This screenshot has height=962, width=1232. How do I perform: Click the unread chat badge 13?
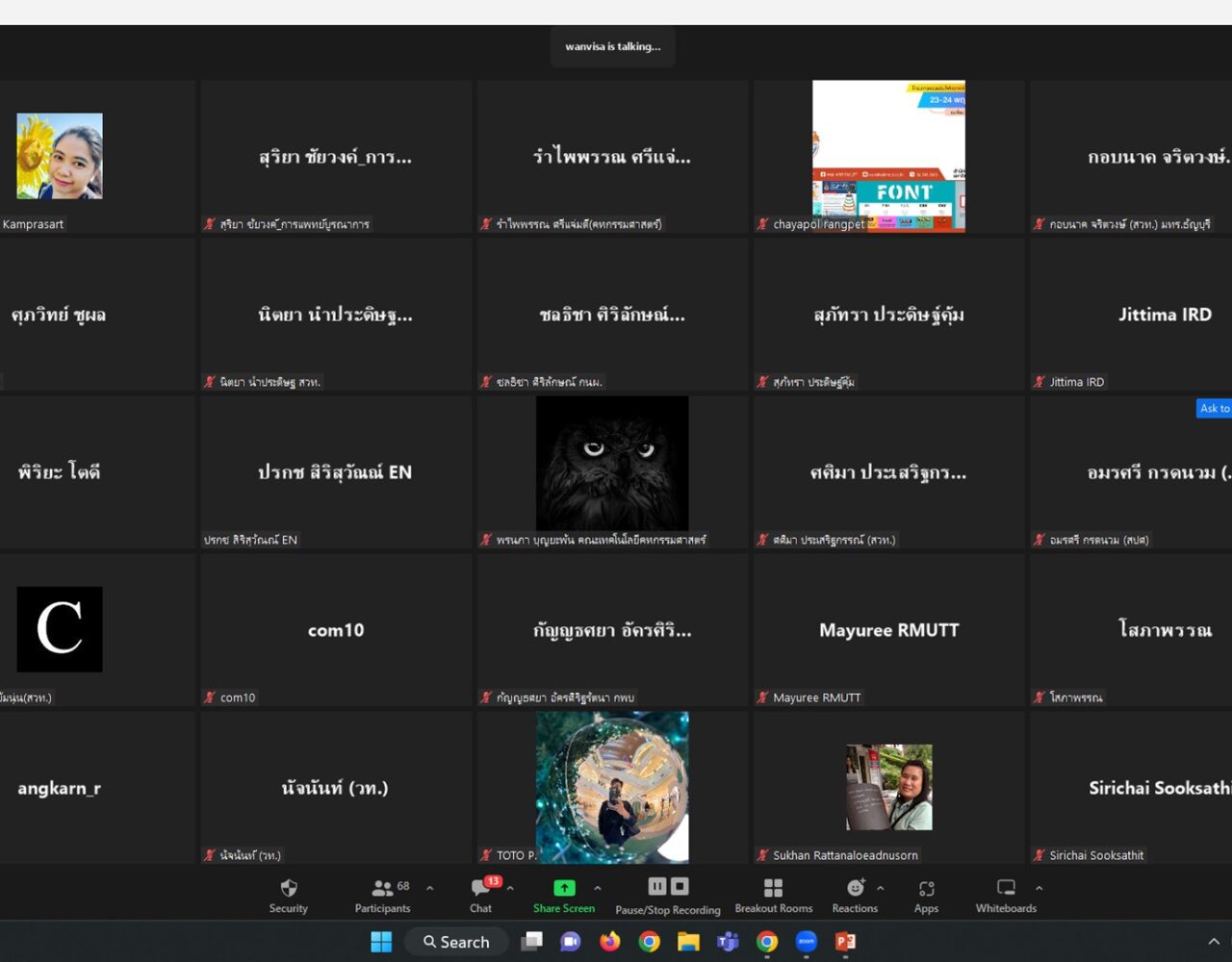click(493, 880)
